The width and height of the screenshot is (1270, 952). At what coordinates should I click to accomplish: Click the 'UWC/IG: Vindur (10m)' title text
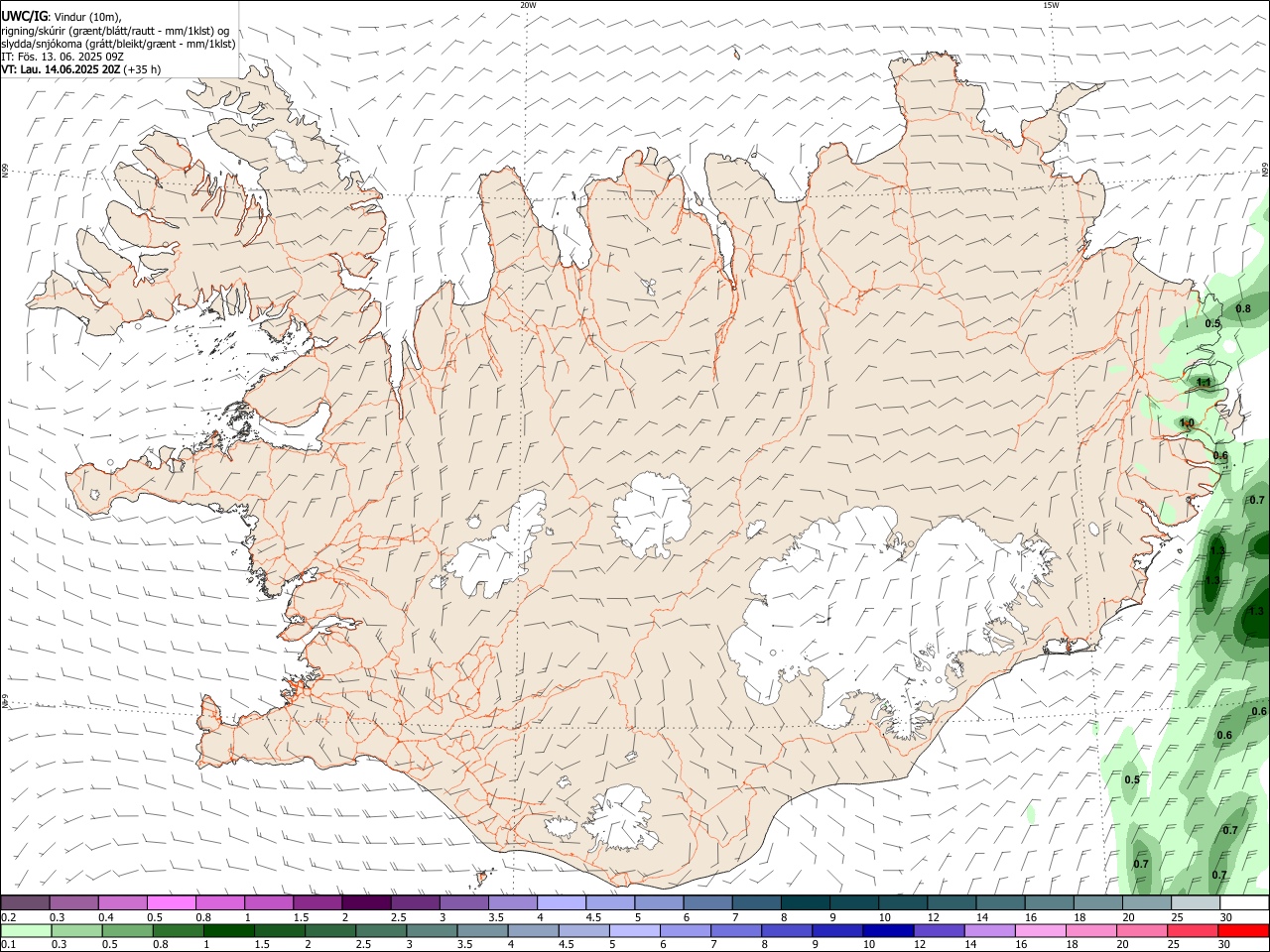pyautogui.click(x=62, y=16)
